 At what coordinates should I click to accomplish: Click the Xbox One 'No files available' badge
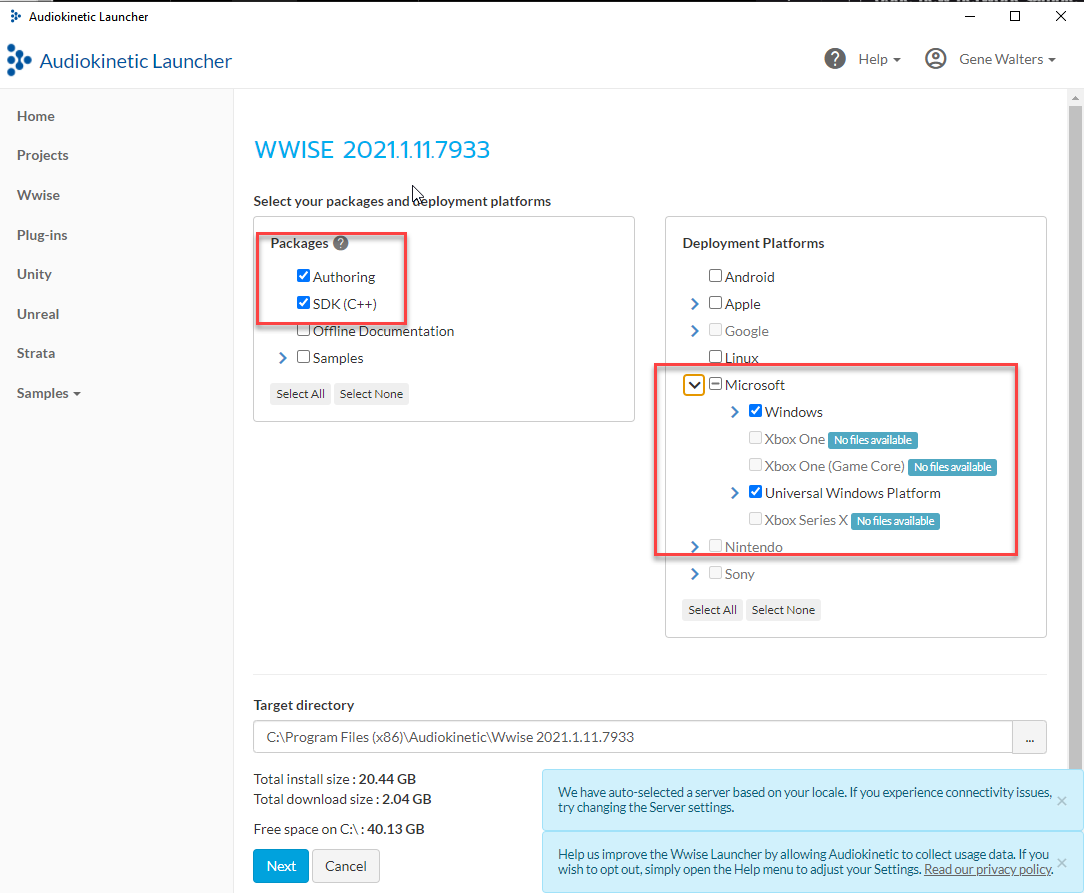(872, 440)
